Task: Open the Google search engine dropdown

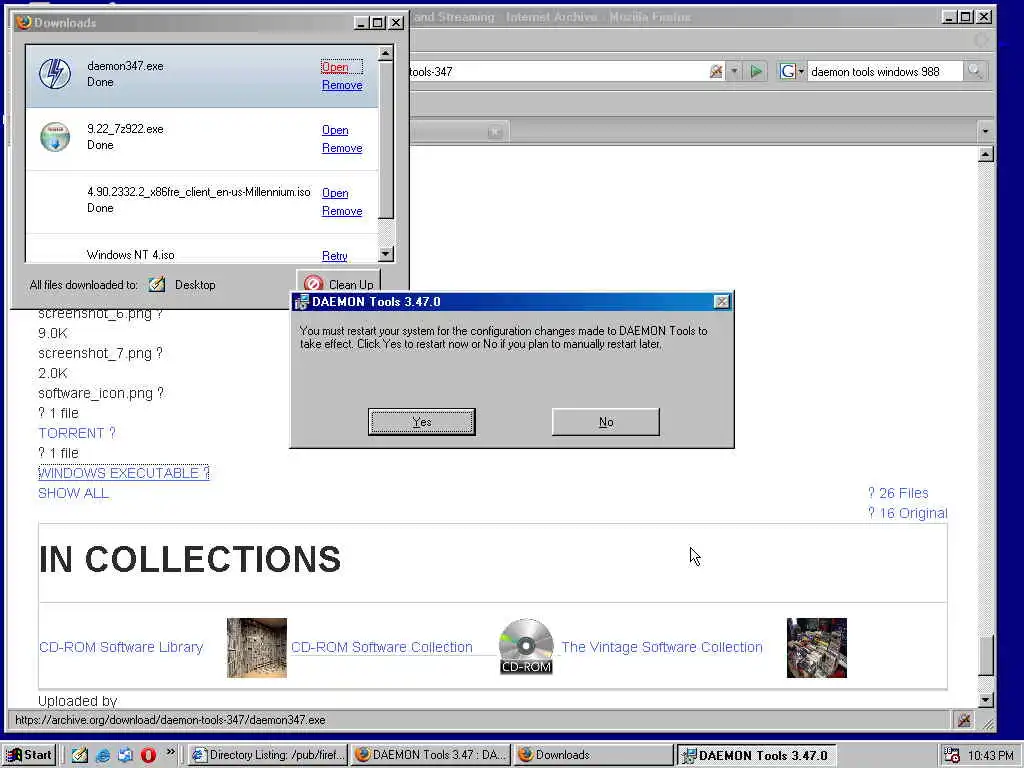Action: point(792,71)
